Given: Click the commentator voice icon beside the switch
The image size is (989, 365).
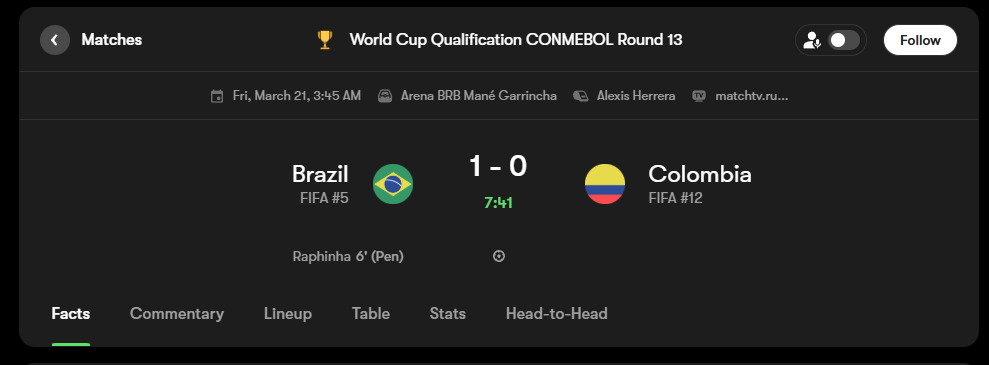Looking at the screenshot, I should pyautogui.click(x=811, y=40).
